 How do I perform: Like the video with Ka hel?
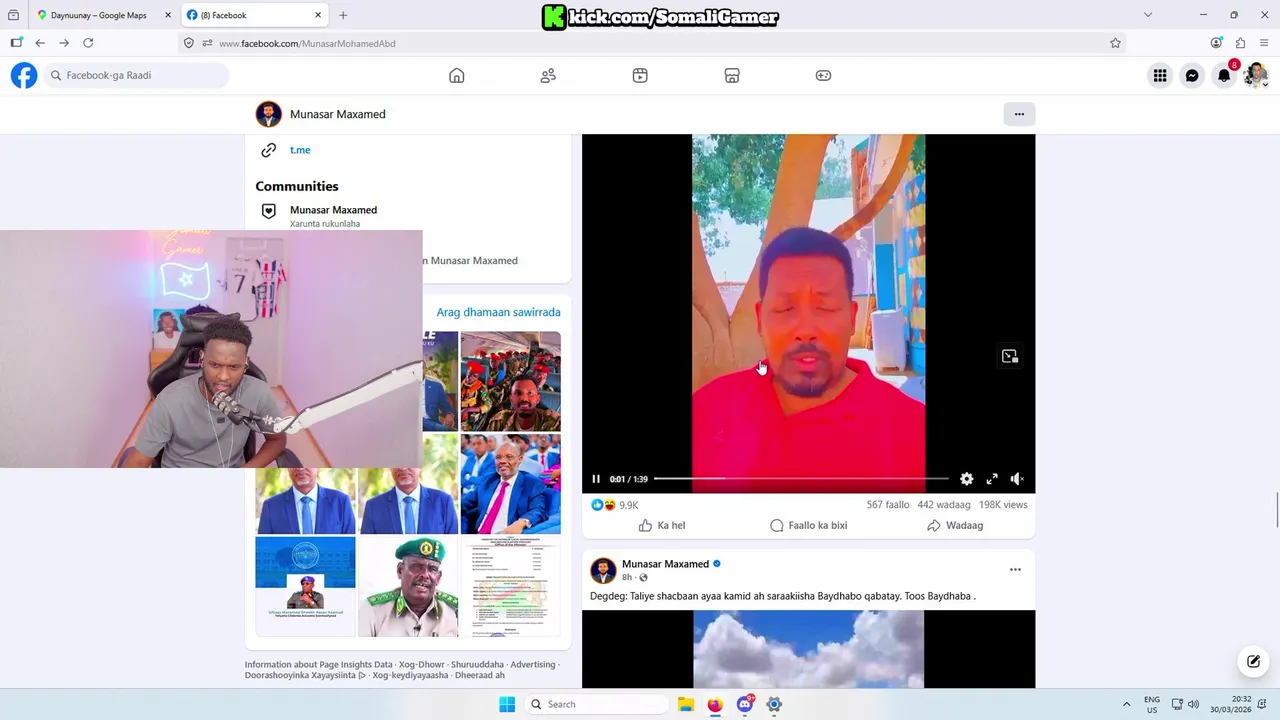(x=662, y=525)
